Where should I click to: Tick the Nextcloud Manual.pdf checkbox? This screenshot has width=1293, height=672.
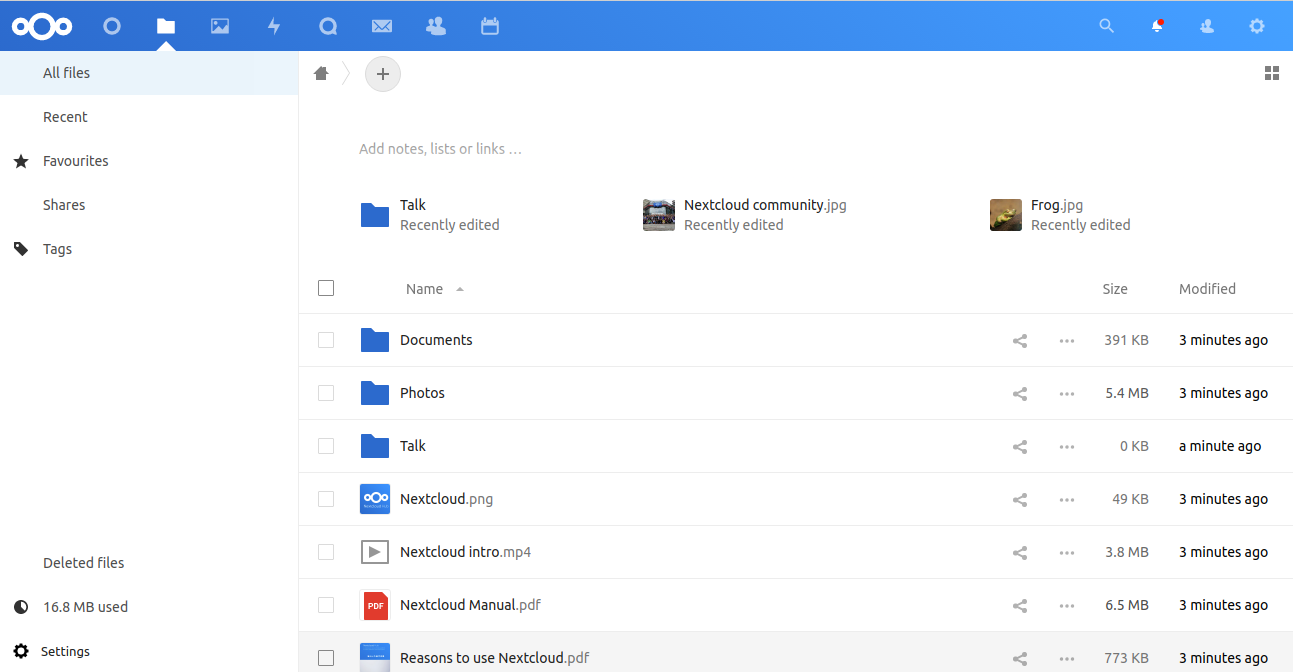(326, 605)
